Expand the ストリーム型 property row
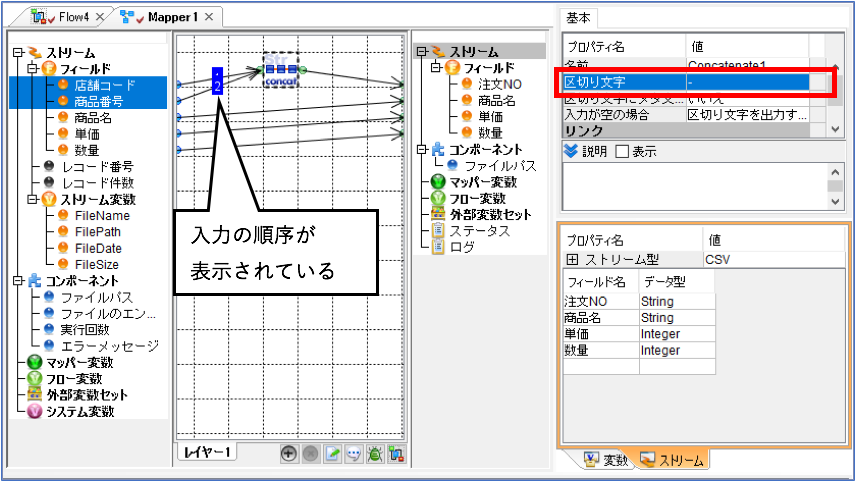The width and height of the screenshot is (856, 482). 573,259
